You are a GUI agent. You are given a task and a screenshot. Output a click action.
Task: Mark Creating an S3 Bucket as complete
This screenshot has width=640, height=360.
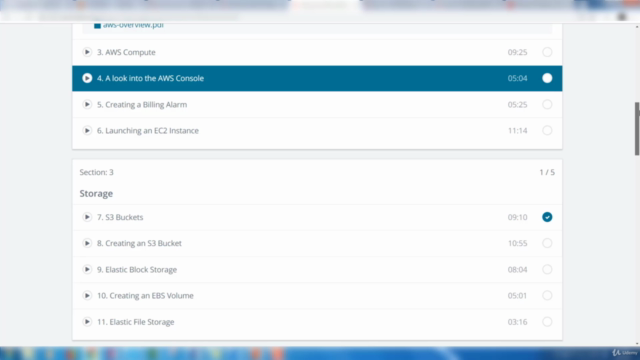click(547, 243)
